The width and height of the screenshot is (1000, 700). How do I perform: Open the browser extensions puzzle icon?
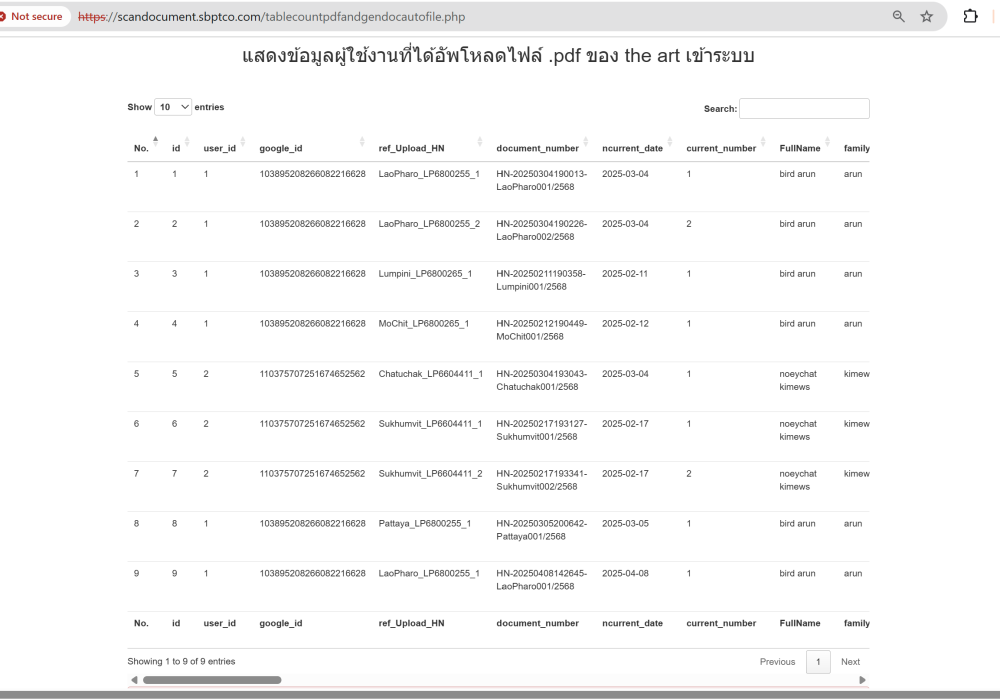970,17
